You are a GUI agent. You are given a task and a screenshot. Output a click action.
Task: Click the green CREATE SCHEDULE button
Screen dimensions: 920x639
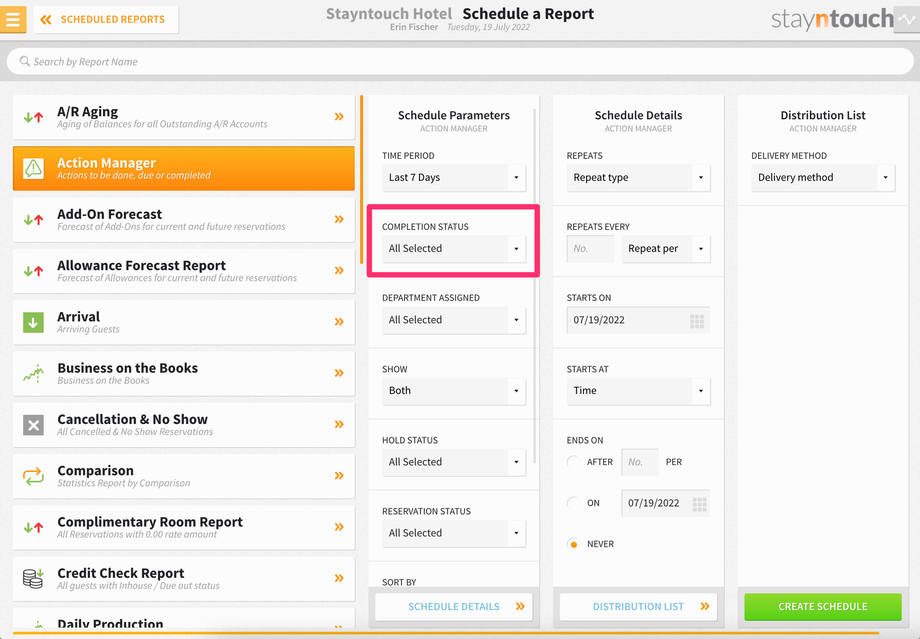tap(823, 607)
